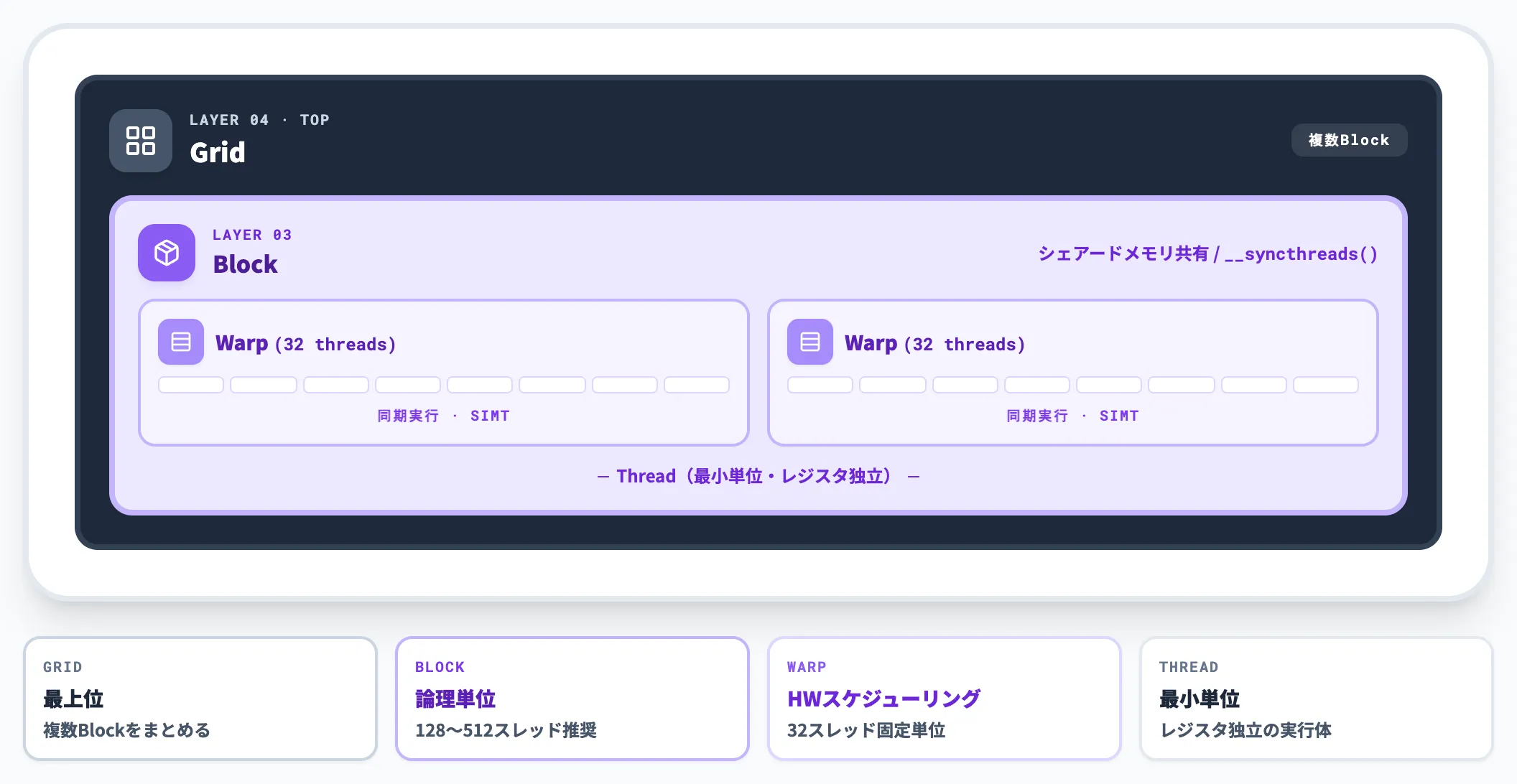Select the LAYER 03 label

tap(252, 235)
